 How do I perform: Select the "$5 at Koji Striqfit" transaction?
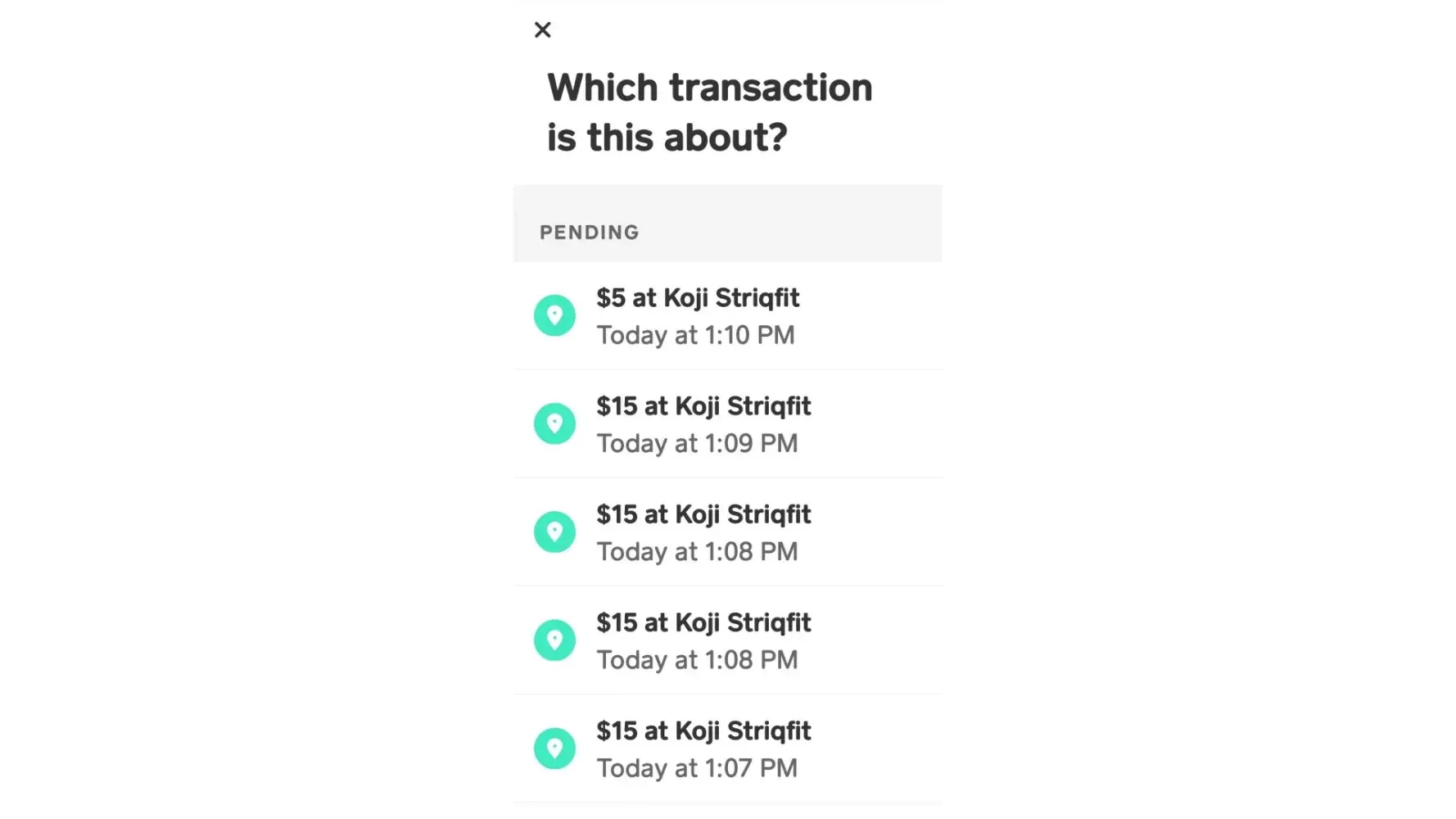(697, 298)
